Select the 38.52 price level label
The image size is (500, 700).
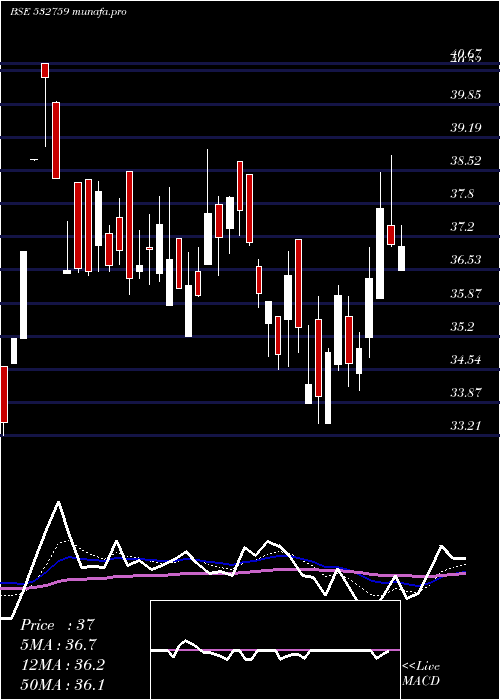click(x=466, y=161)
